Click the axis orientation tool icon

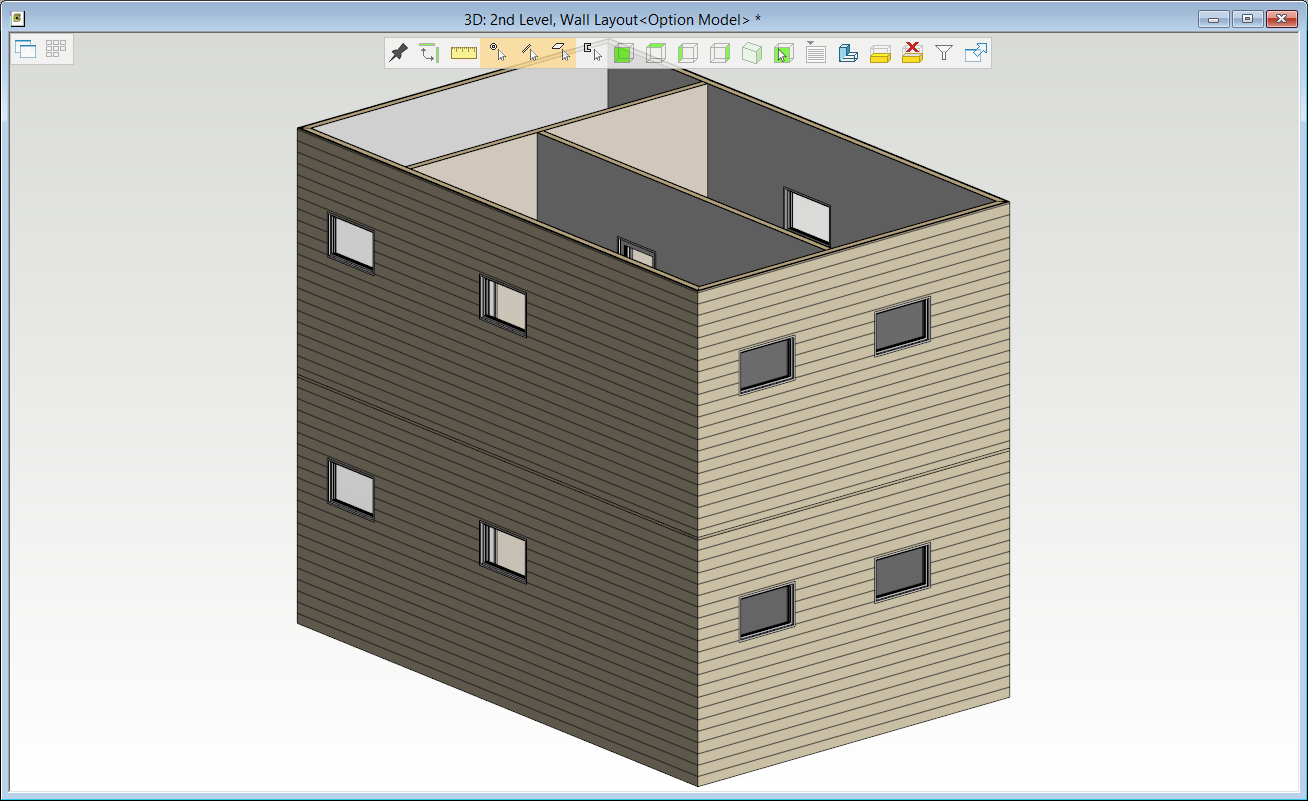pos(429,53)
